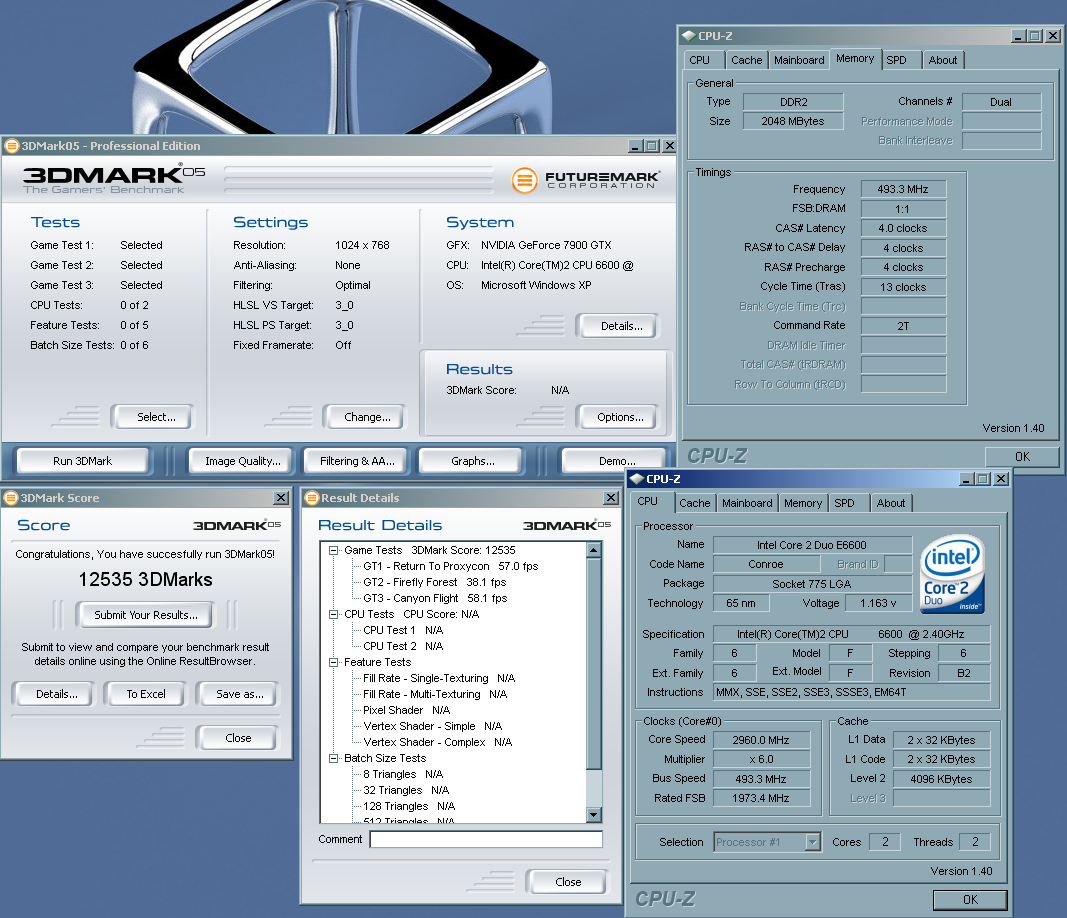
Task: Click the result list scroll-up arrow
Action: 593,550
